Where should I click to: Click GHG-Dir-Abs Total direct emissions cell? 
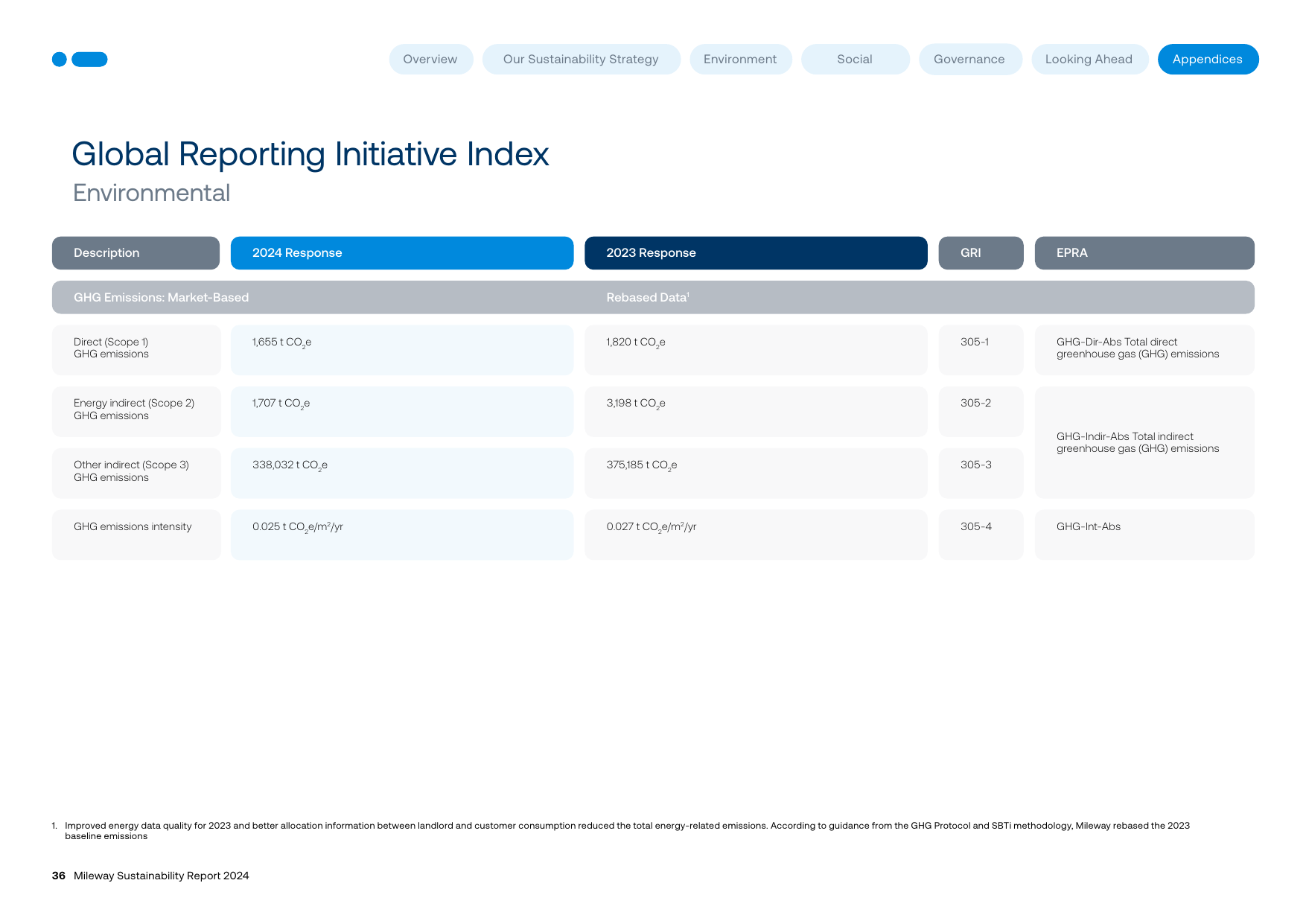coord(1144,350)
